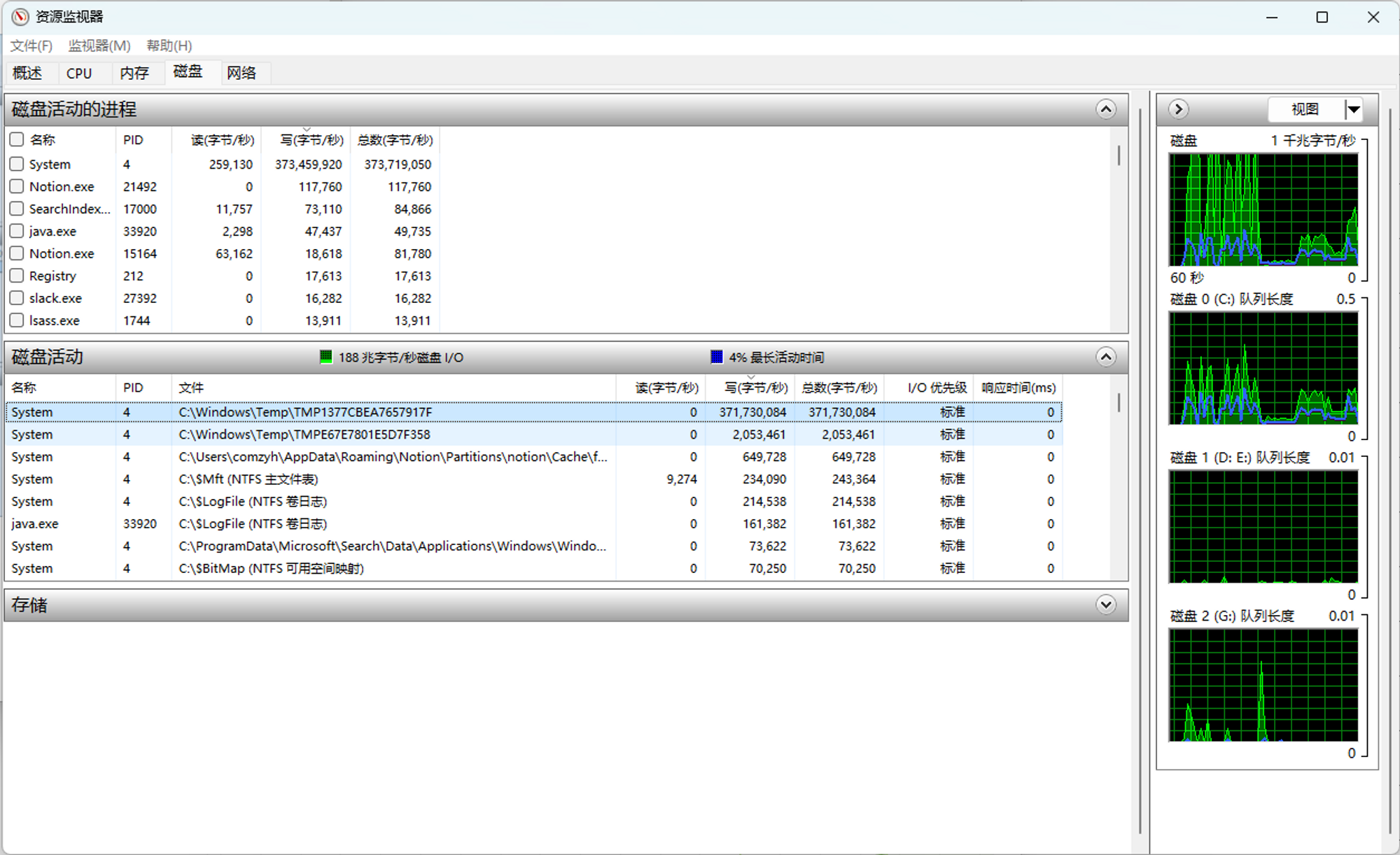Switch to the CPU tab
This screenshot has width=1400, height=855.
tap(79, 73)
